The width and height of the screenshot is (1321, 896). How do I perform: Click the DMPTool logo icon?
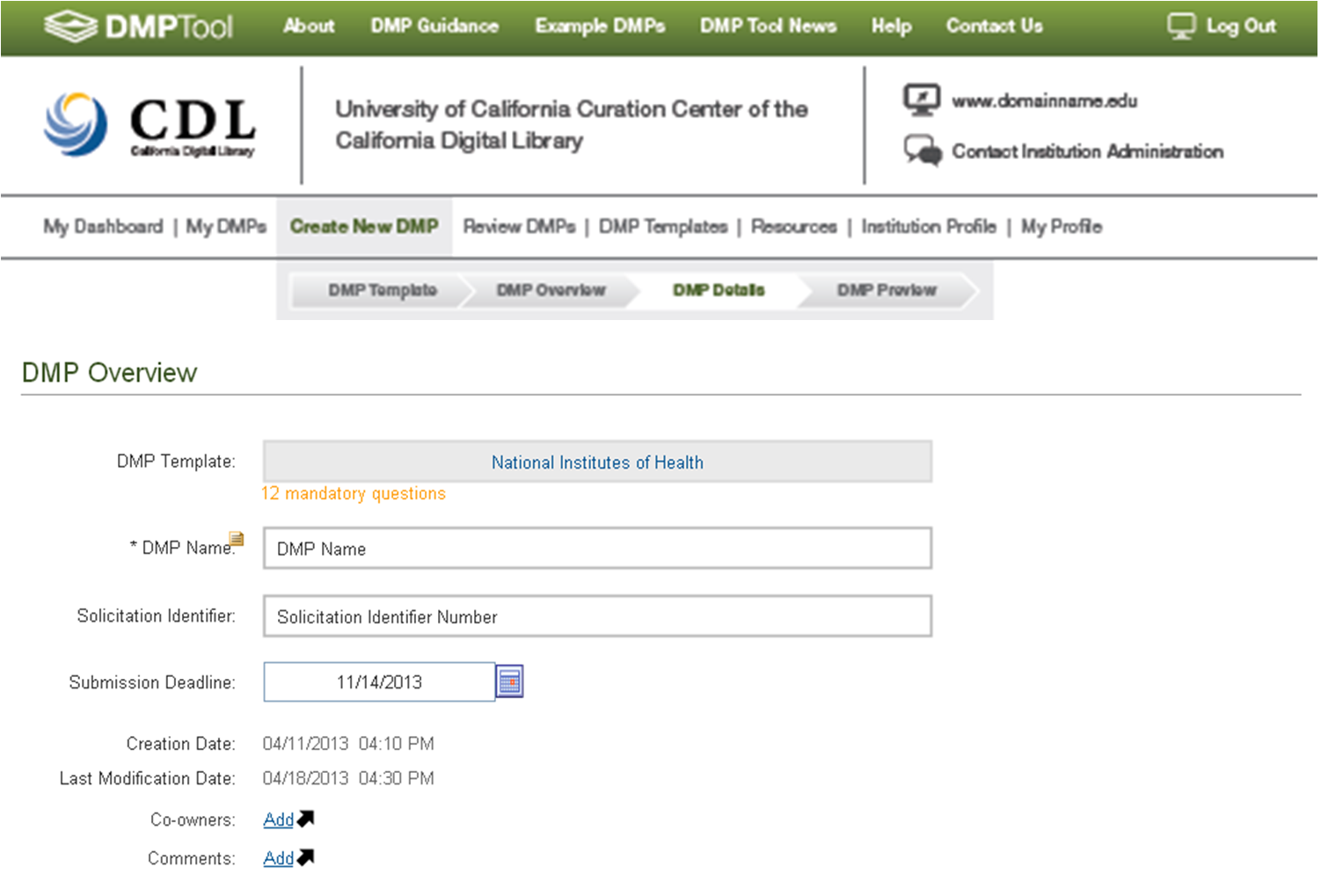[x=70, y=26]
